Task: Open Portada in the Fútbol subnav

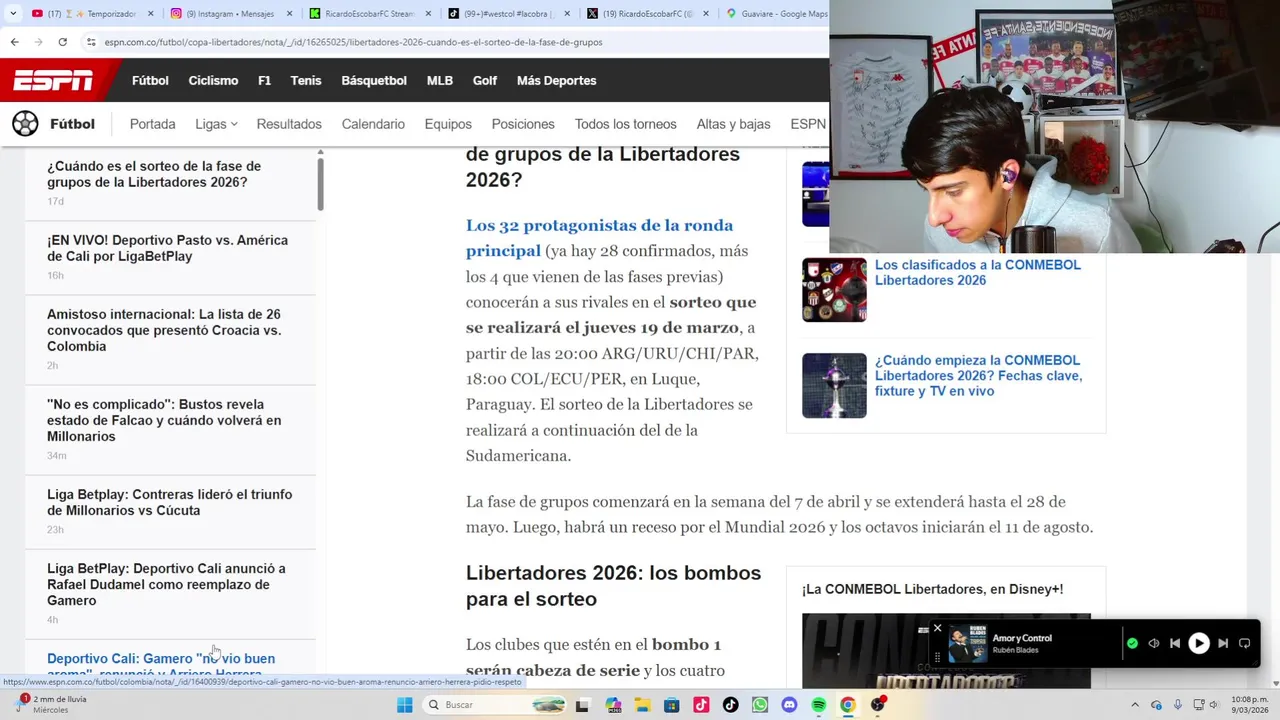Action: (152, 124)
